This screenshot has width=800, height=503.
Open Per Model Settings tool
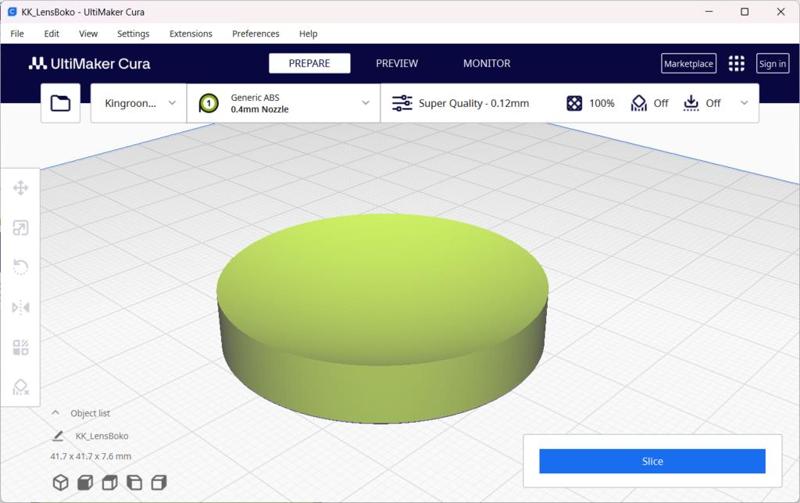coord(20,347)
